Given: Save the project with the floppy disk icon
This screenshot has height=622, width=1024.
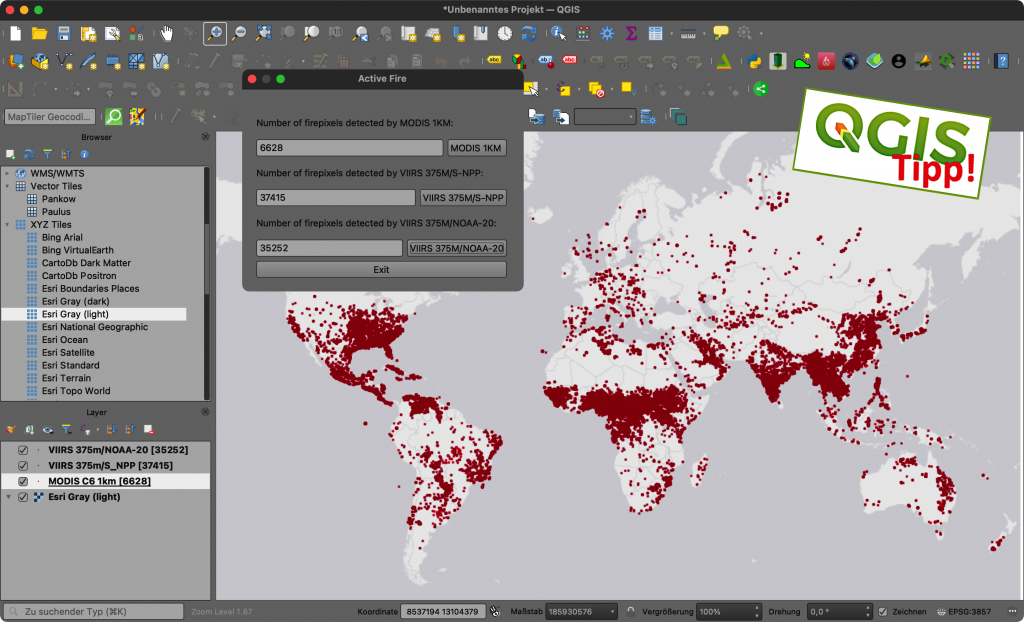Looking at the screenshot, I should (63, 33).
